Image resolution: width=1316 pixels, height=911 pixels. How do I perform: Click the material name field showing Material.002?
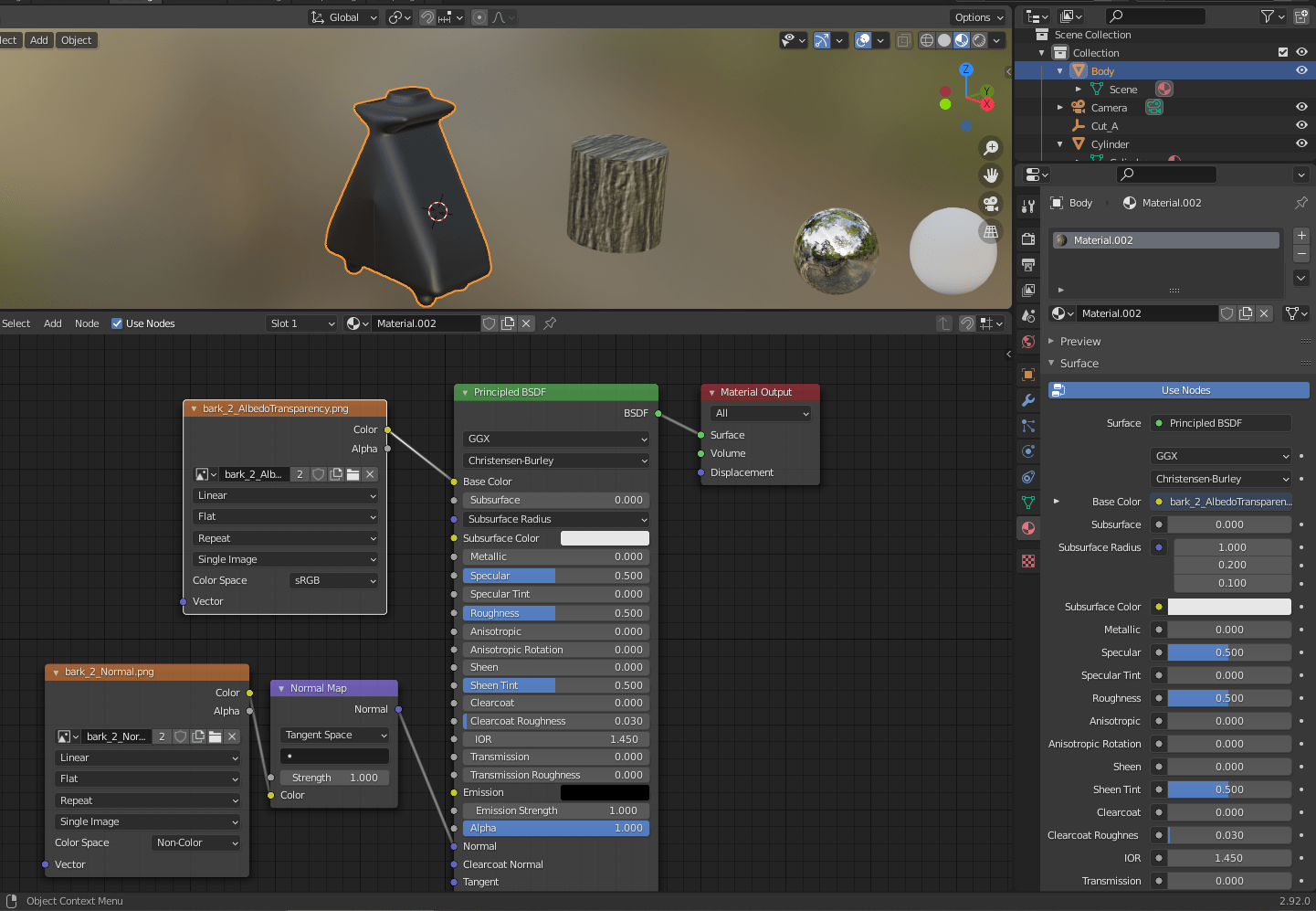tap(1147, 312)
